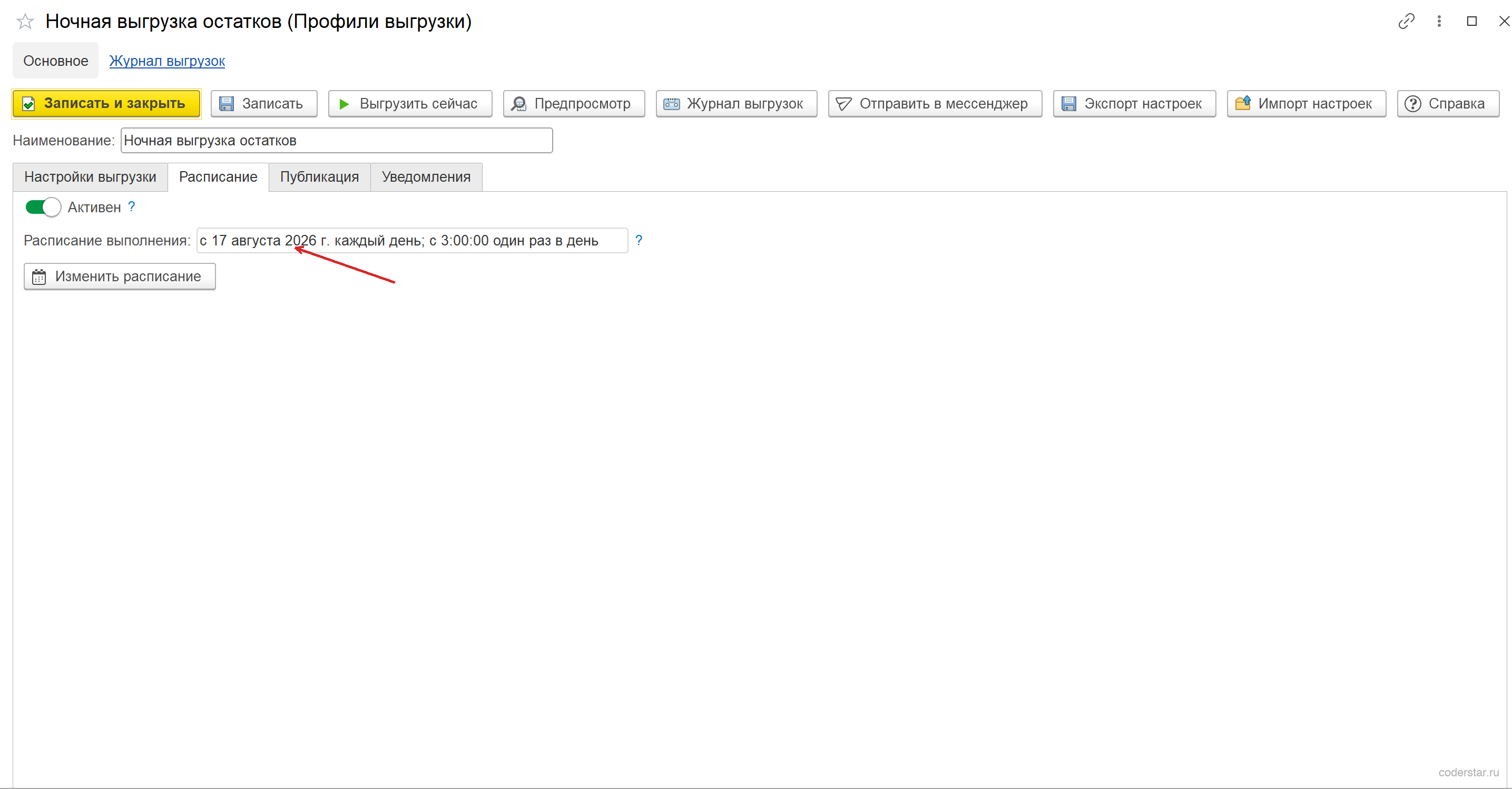Click Изменить расписание button

[120, 277]
